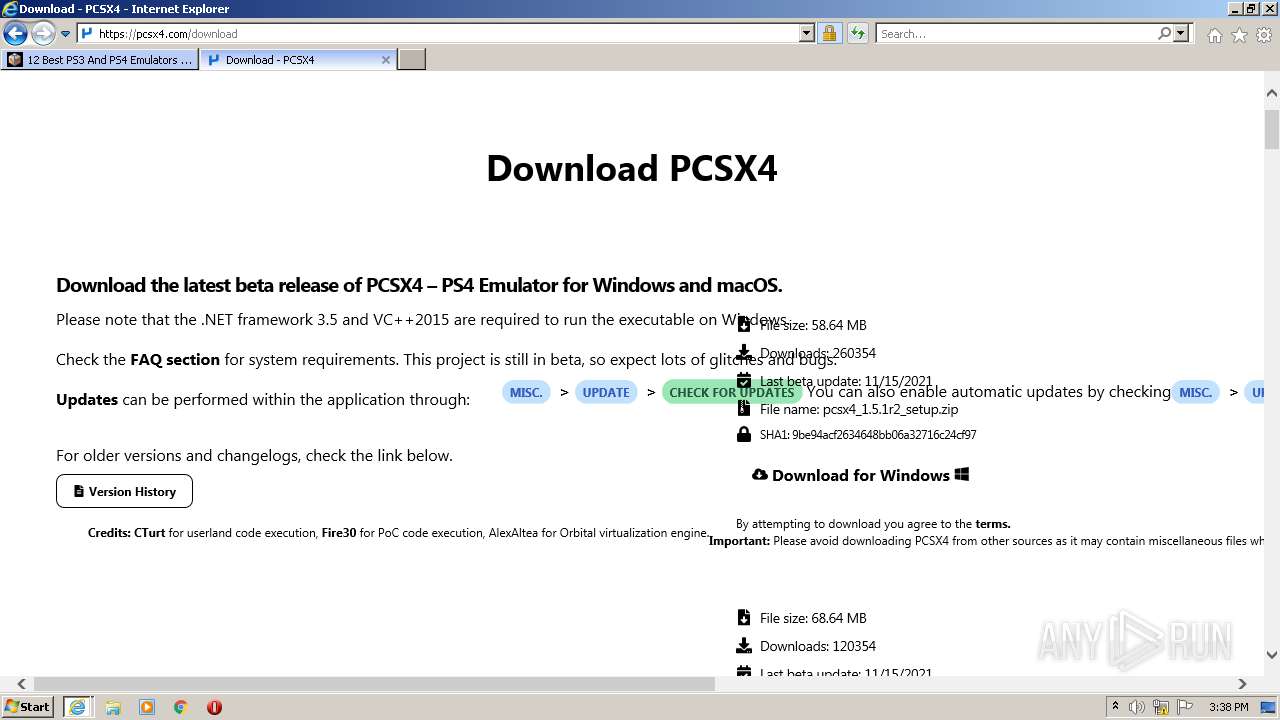
Task: Click the network tray icon
Action: 1161,707
